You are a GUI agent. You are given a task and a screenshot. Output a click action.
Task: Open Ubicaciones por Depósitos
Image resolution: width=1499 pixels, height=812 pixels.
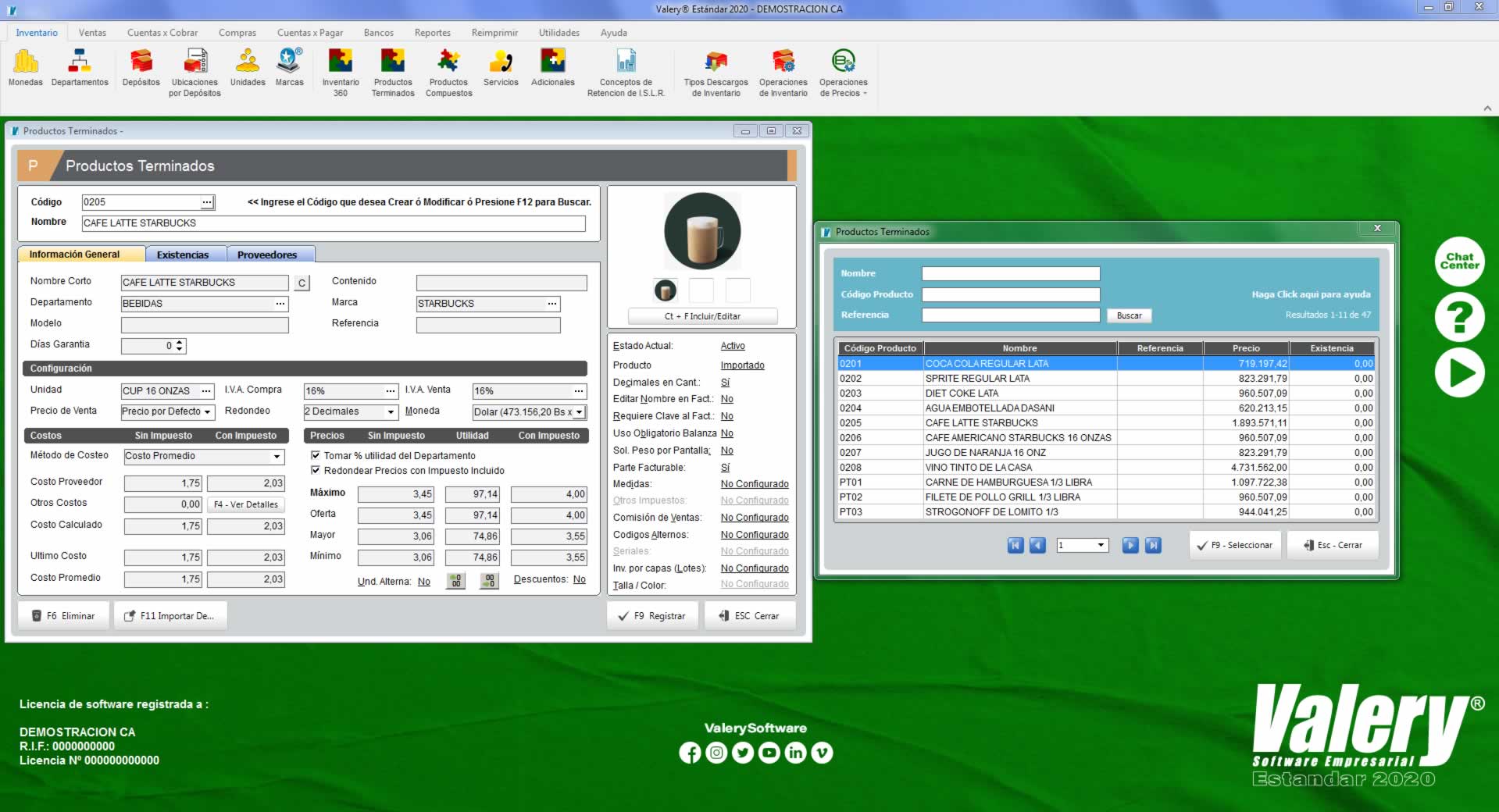[195, 73]
